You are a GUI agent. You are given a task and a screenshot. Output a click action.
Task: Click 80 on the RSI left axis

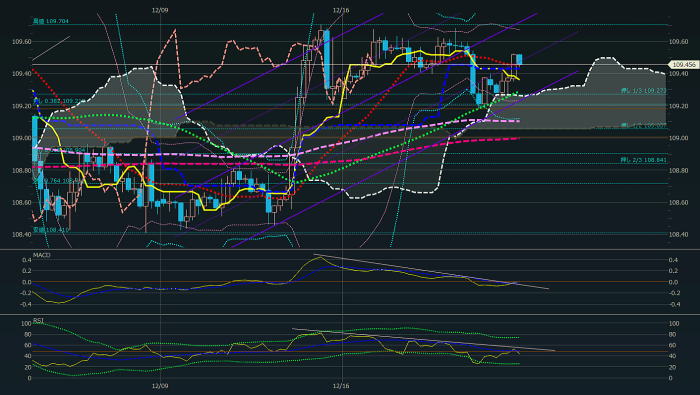click(28, 334)
